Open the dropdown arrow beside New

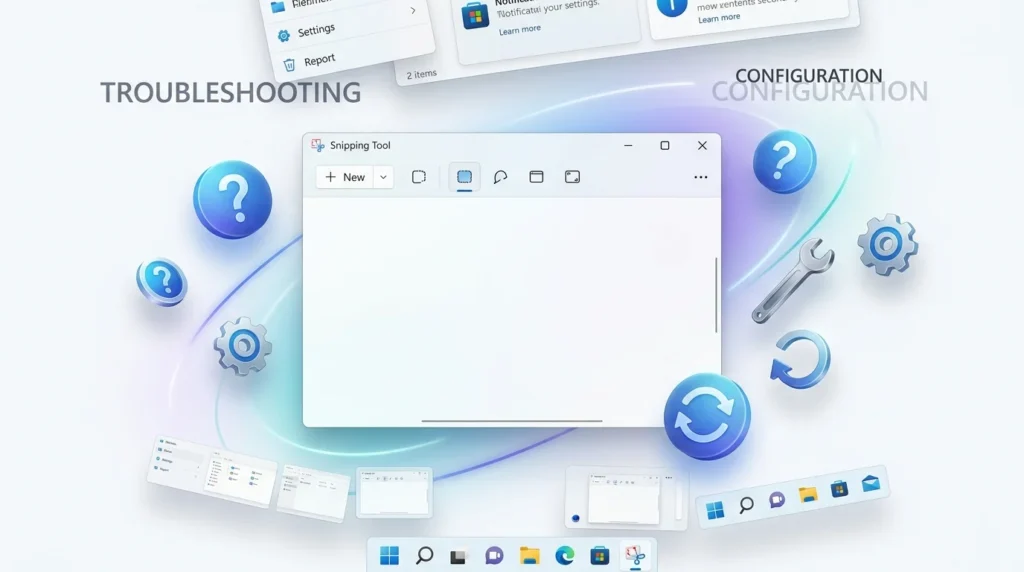pyautogui.click(x=383, y=177)
